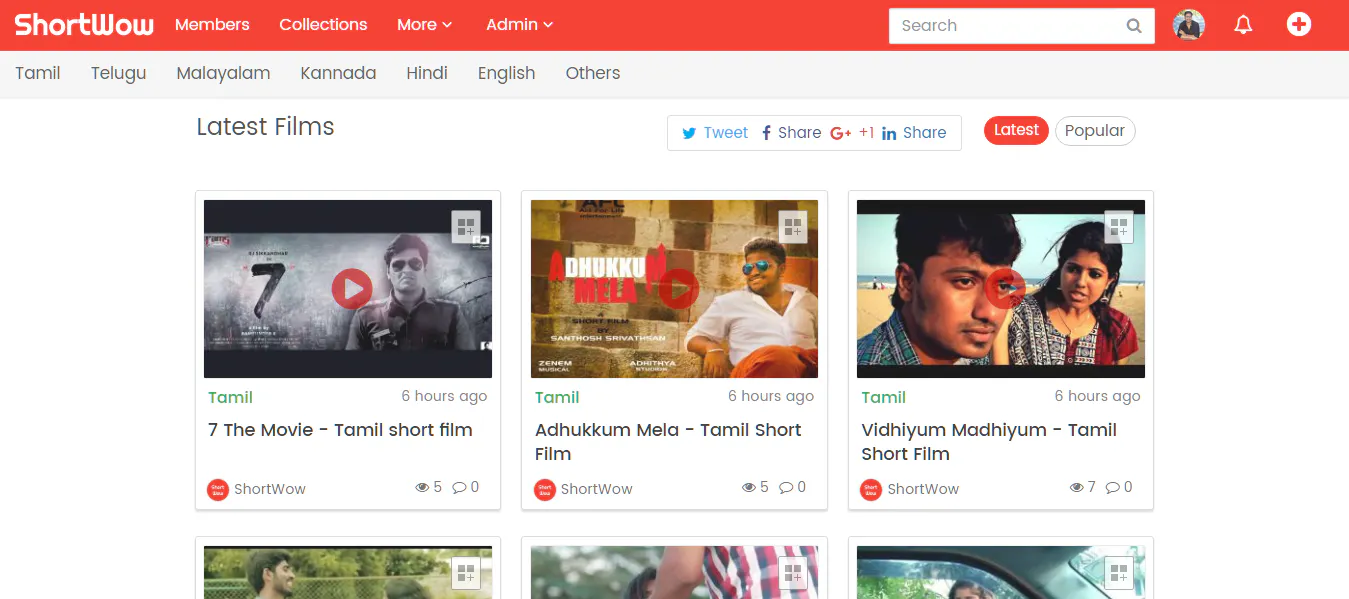Click ShortWow author name under Vidhiyum Madhiyum
The width and height of the screenshot is (1349, 599).
coord(923,489)
